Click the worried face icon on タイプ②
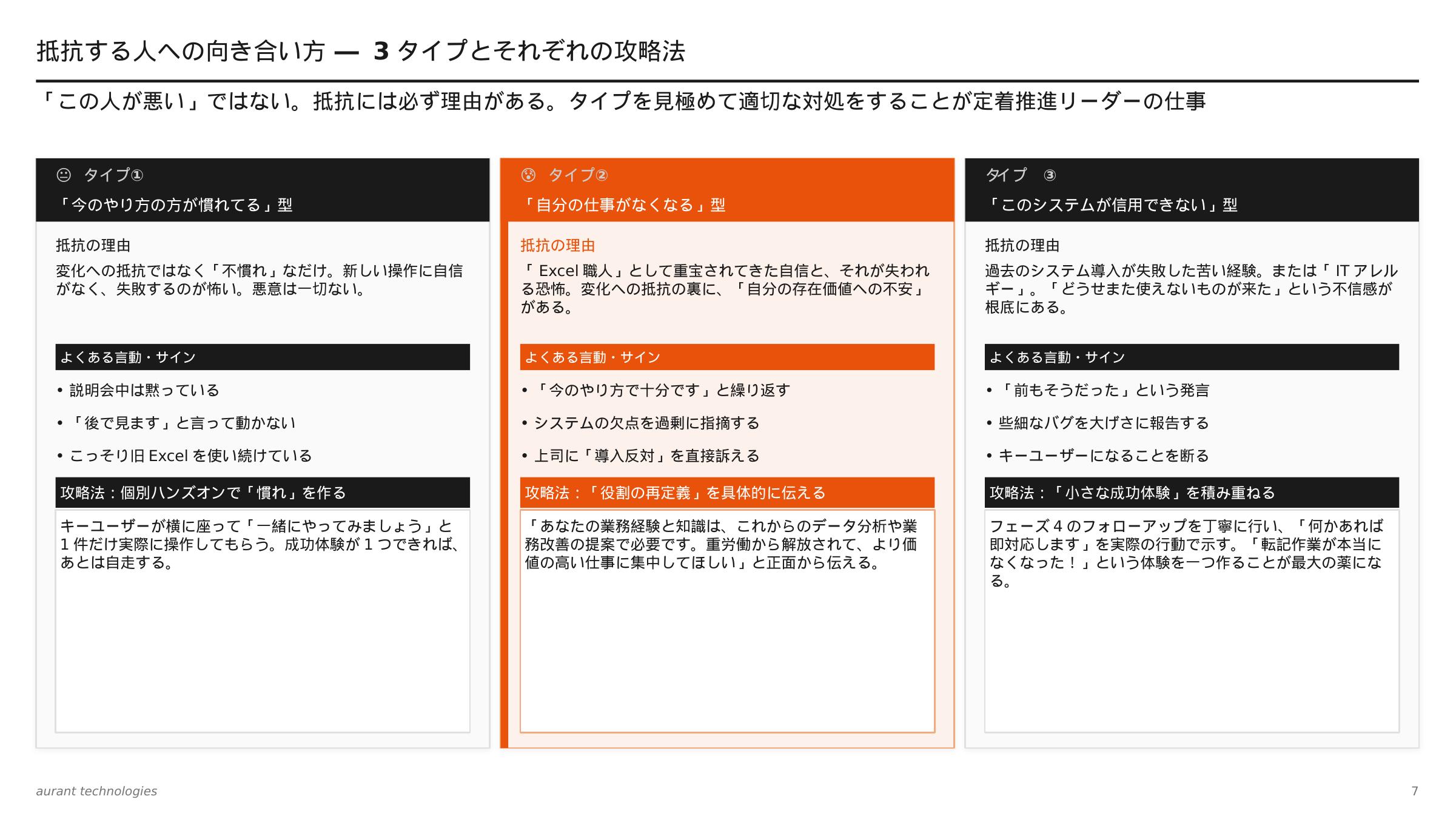The width and height of the screenshot is (1456, 819). (x=530, y=175)
